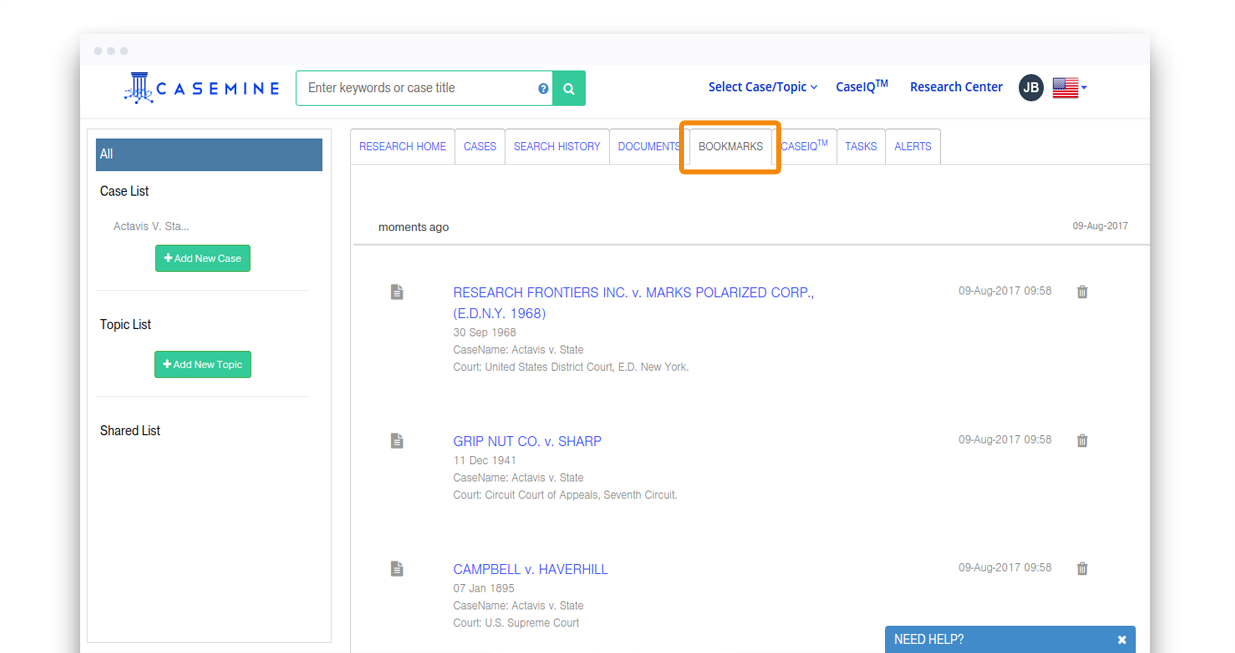Open the Cases tab
The height and width of the screenshot is (653, 1235).
tap(480, 146)
